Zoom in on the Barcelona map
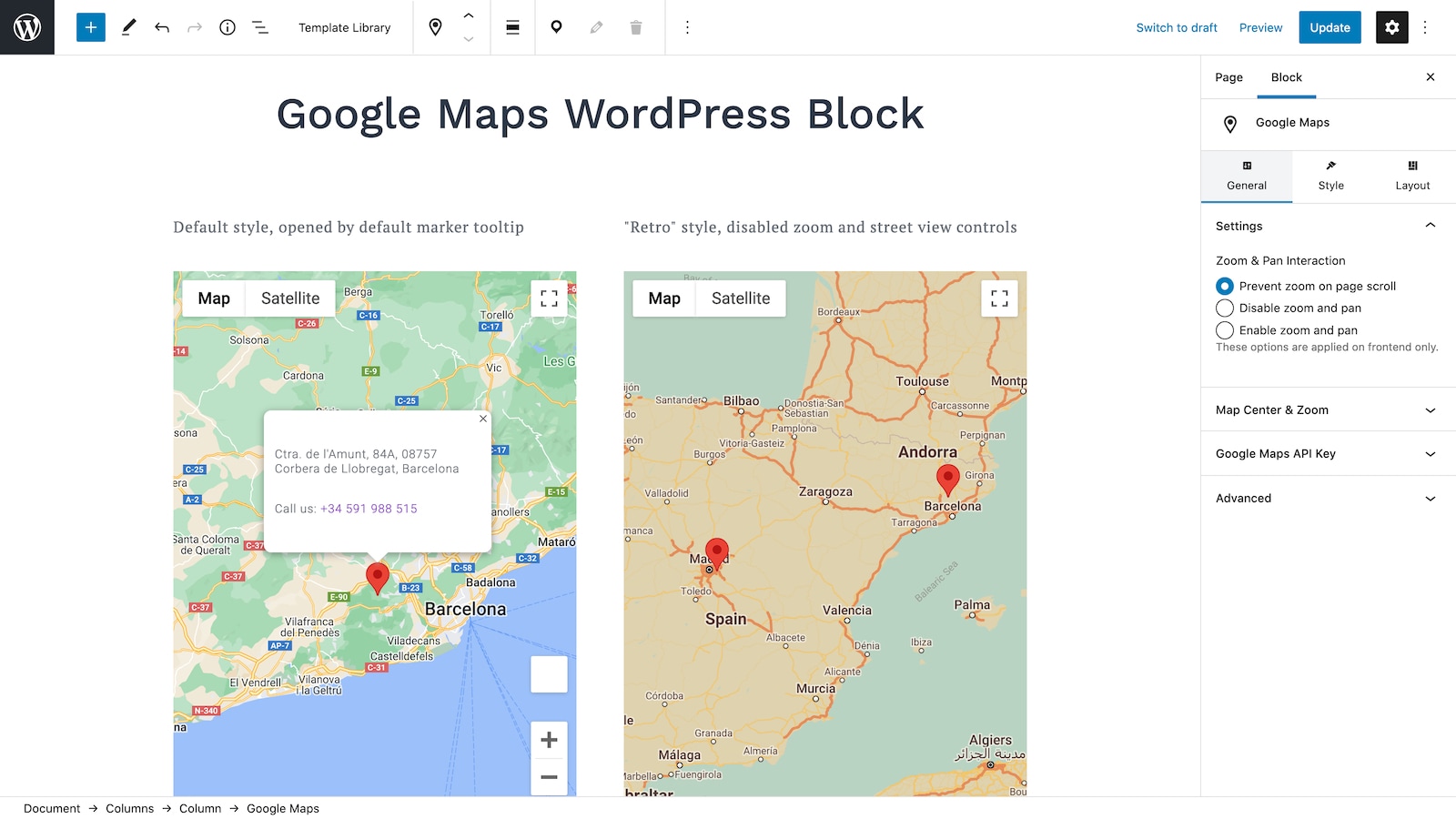The image size is (1456, 819). pyautogui.click(x=549, y=740)
